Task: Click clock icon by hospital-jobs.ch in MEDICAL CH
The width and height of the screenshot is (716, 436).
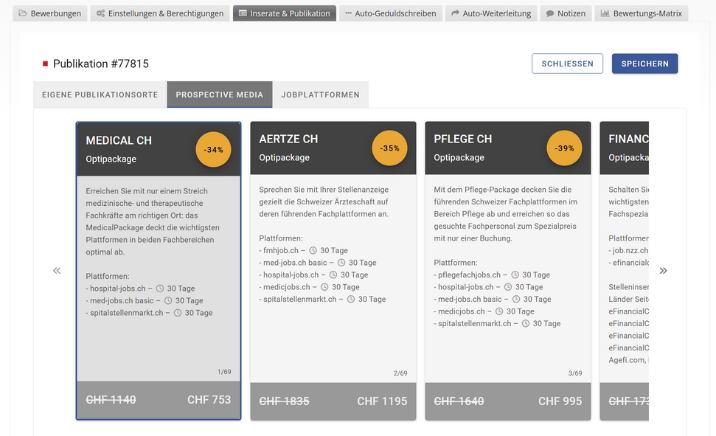Action: tap(160, 289)
